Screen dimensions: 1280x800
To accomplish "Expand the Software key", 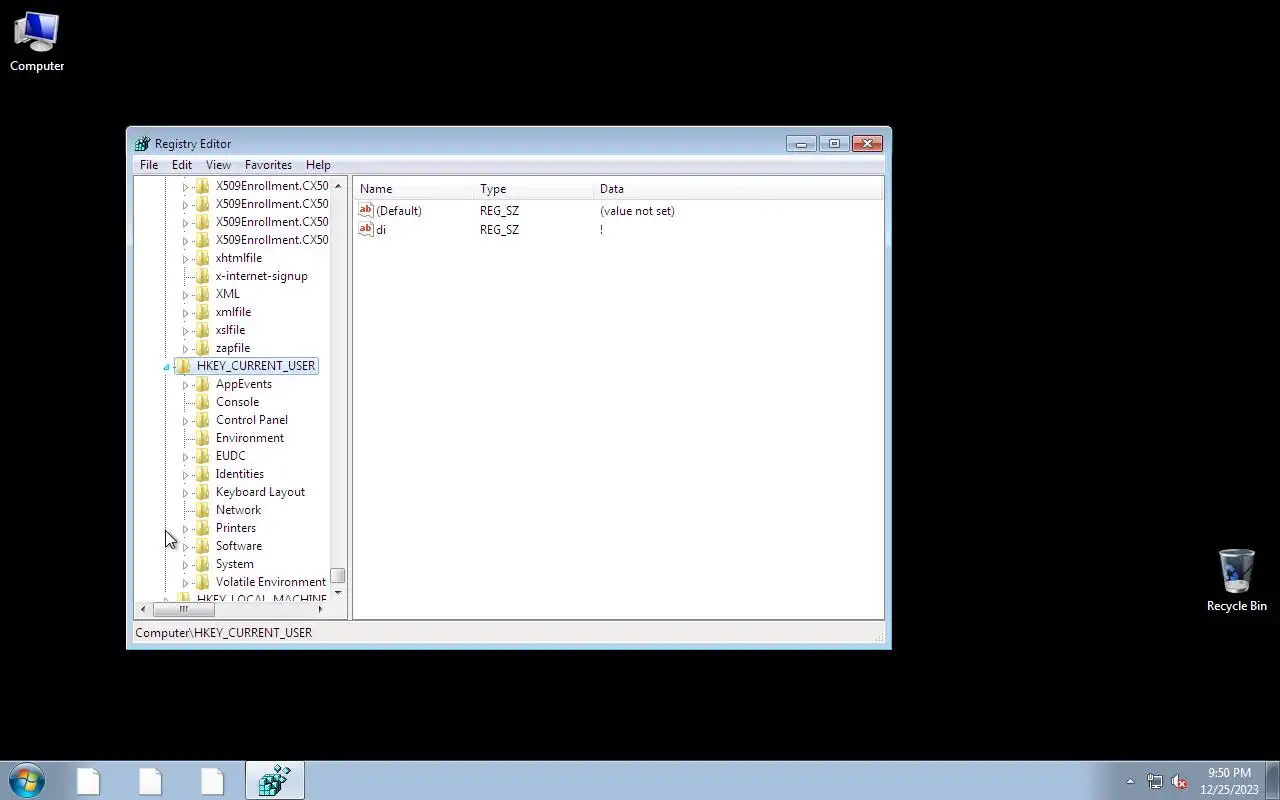I will pos(185,547).
